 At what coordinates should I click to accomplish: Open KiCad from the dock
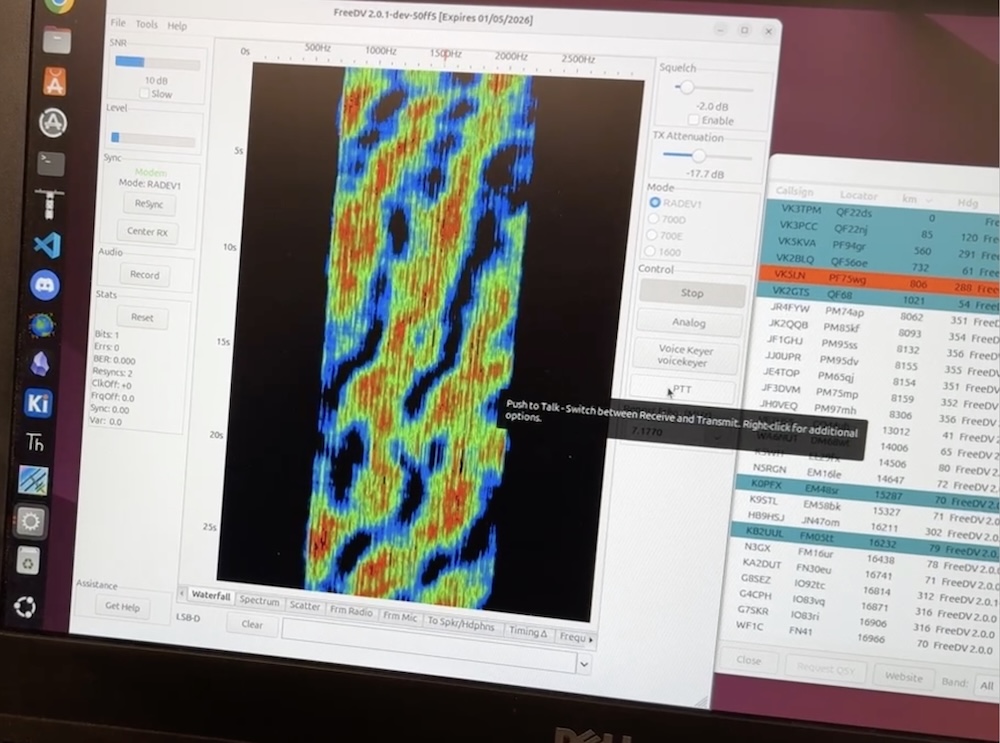[37, 403]
